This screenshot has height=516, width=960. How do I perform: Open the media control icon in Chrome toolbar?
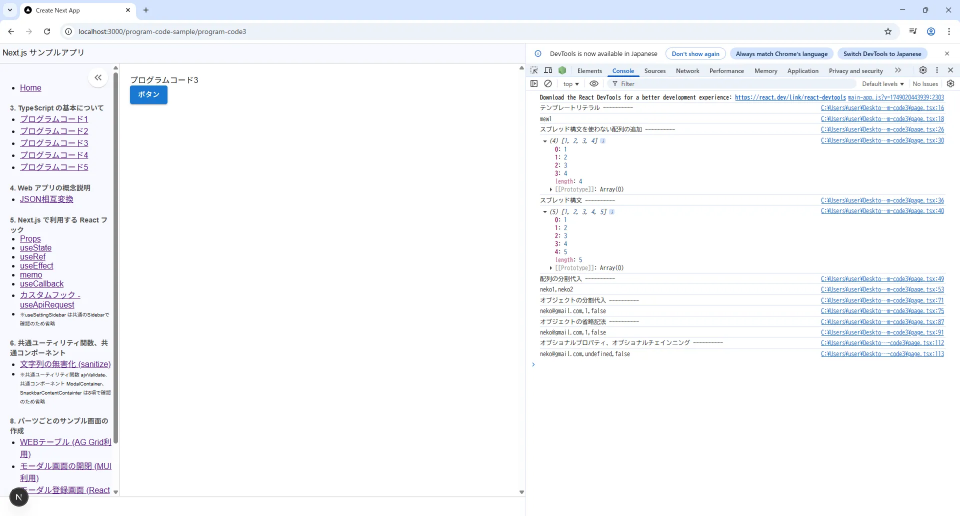click(x=913, y=31)
